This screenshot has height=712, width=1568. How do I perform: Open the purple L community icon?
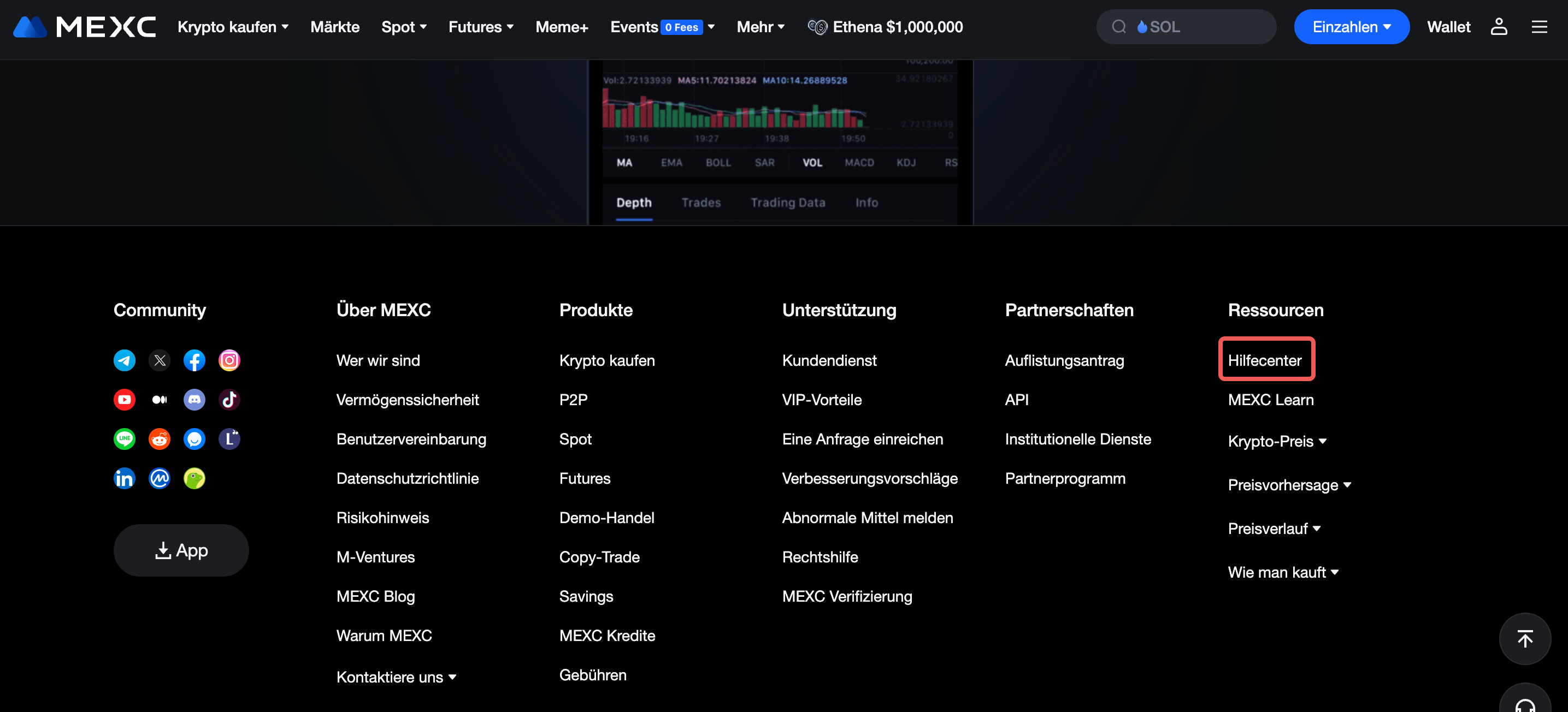coord(229,439)
